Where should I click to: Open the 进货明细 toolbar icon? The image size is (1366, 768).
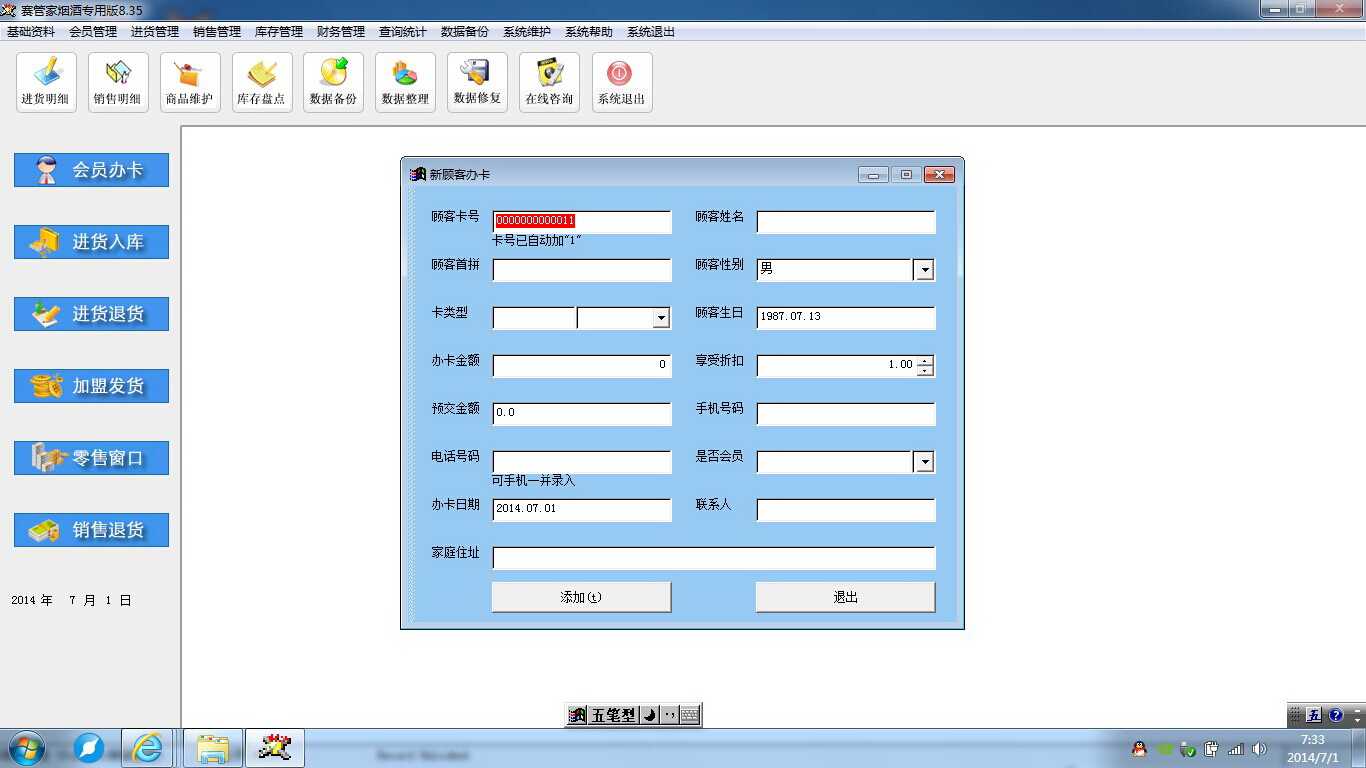[x=46, y=82]
